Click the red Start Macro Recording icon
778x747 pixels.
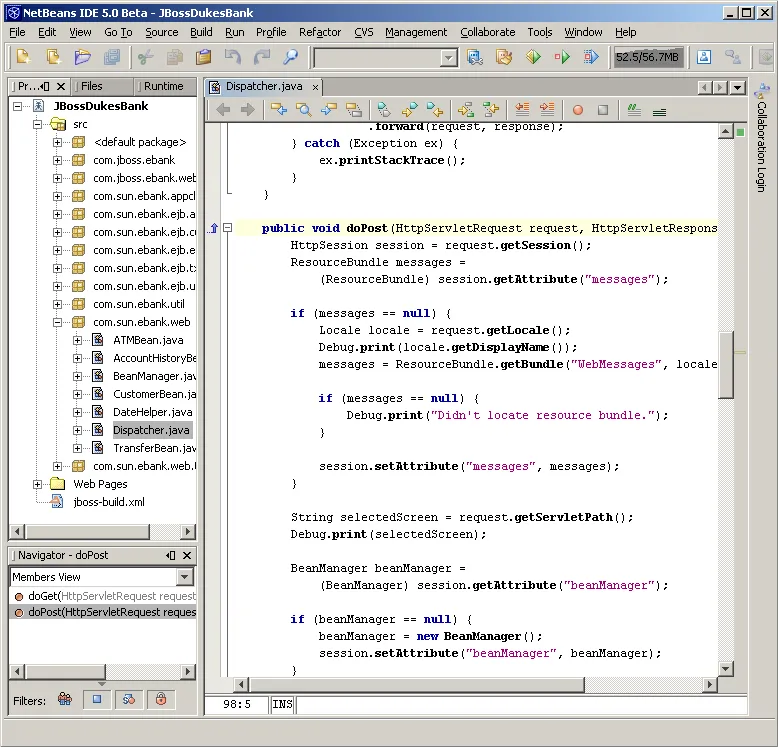(x=577, y=110)
